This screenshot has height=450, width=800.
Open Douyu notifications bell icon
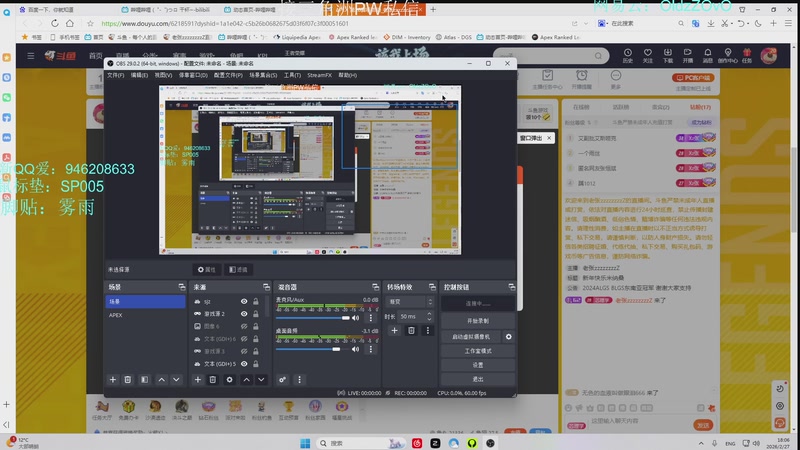point(708,55)
